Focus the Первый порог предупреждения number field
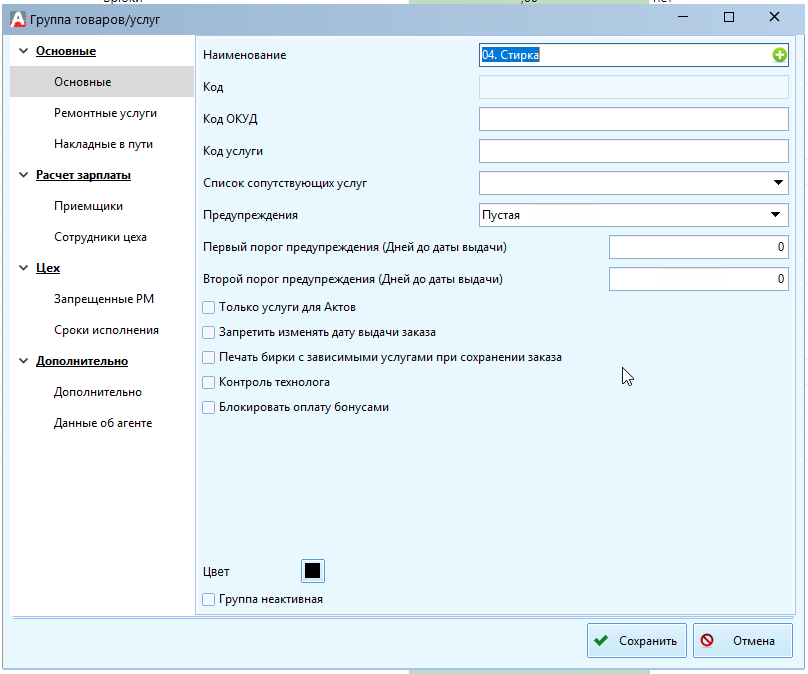The image size is (808, 674). (698, 247)
